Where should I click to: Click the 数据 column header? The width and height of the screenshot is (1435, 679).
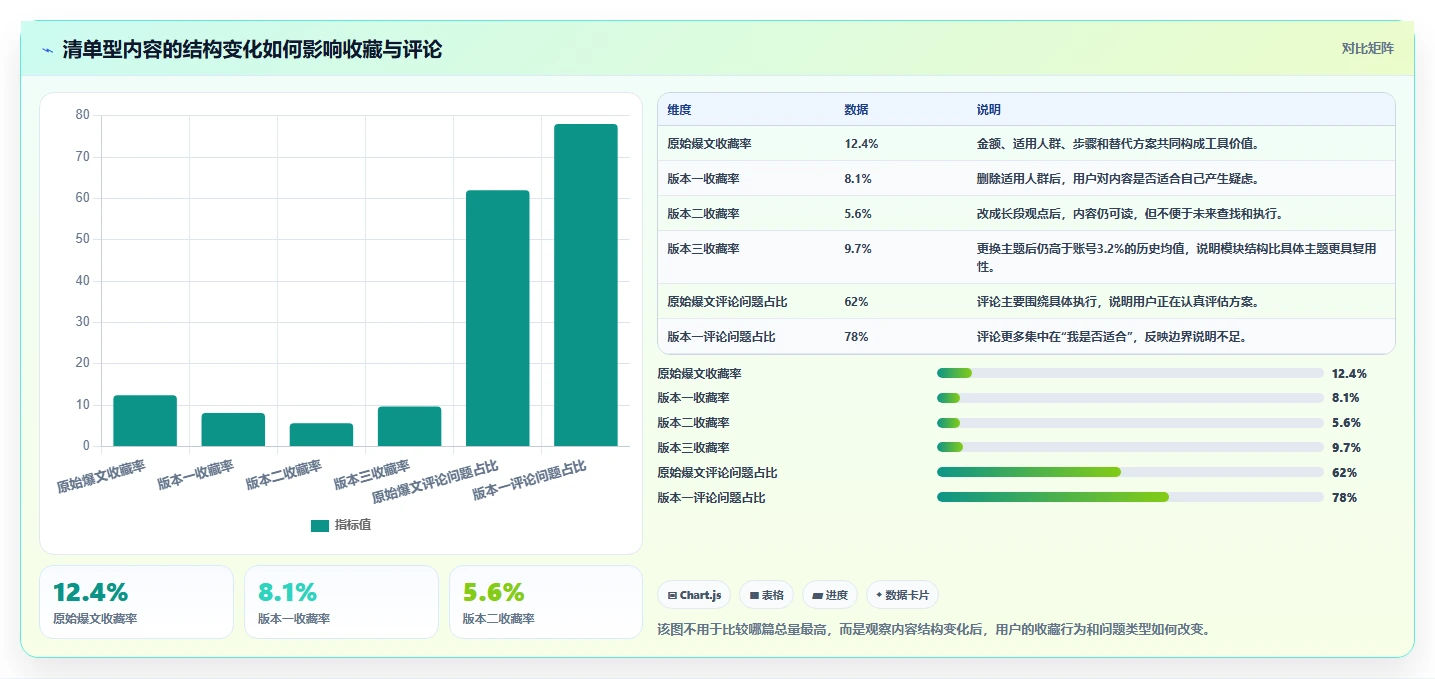pyautogui.click(x=856, y=110)
